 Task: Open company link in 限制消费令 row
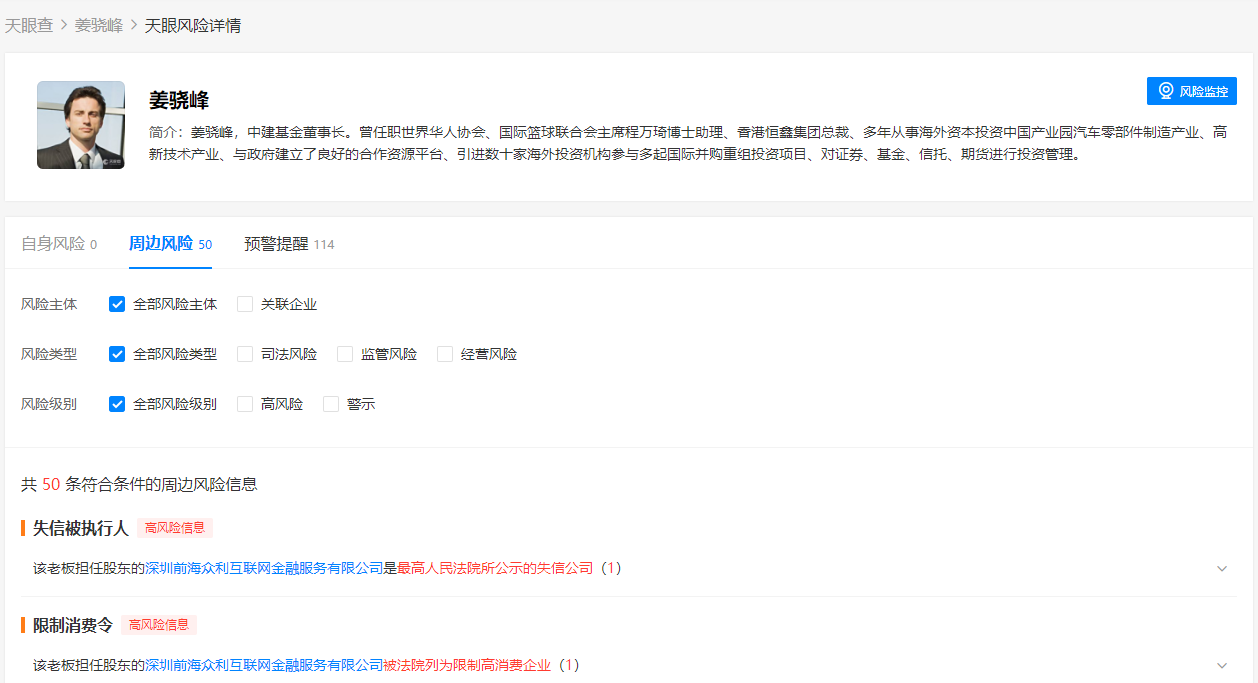click(265, 665)
